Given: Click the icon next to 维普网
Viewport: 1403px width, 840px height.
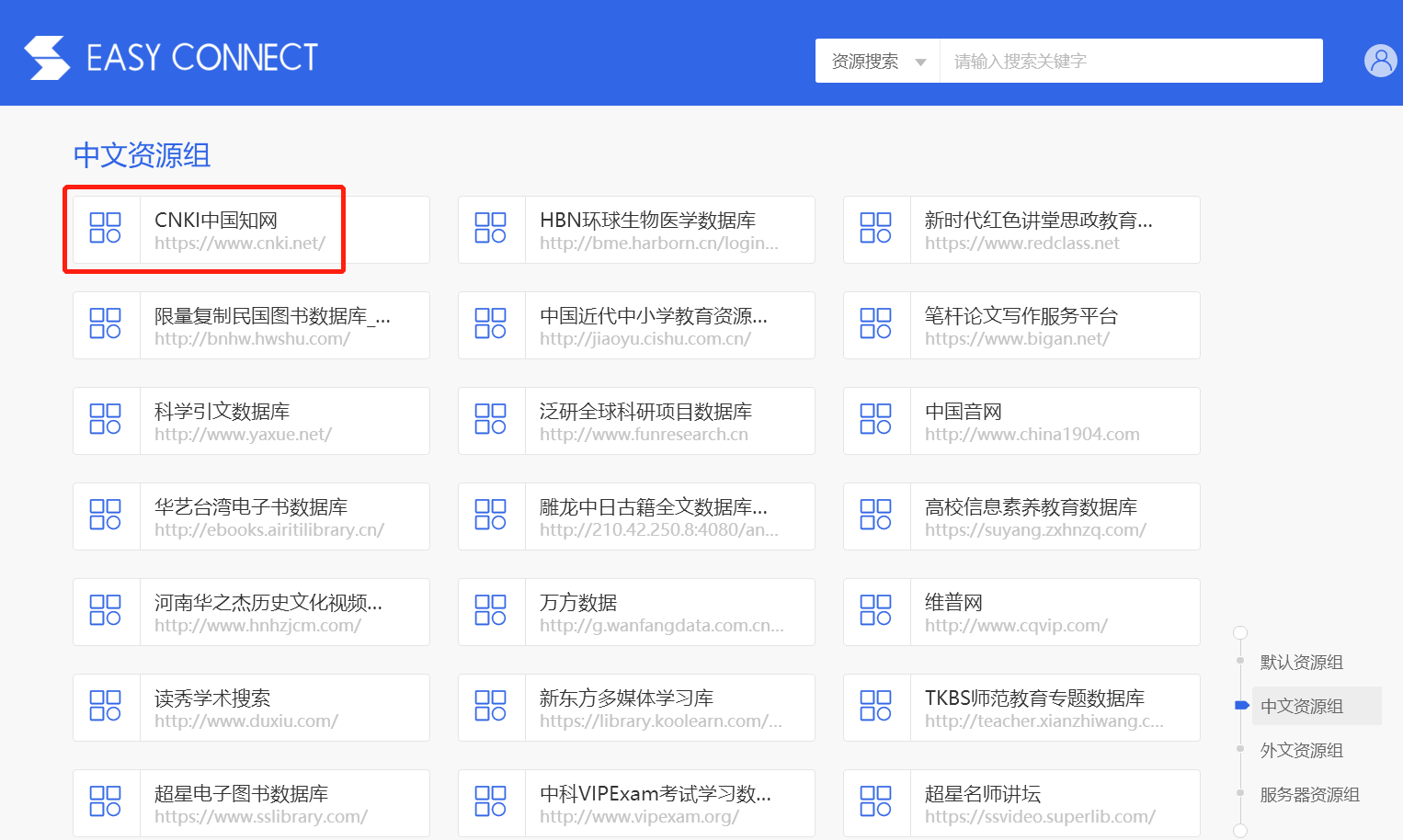Looking at the screenshot, I should point(875,610).
